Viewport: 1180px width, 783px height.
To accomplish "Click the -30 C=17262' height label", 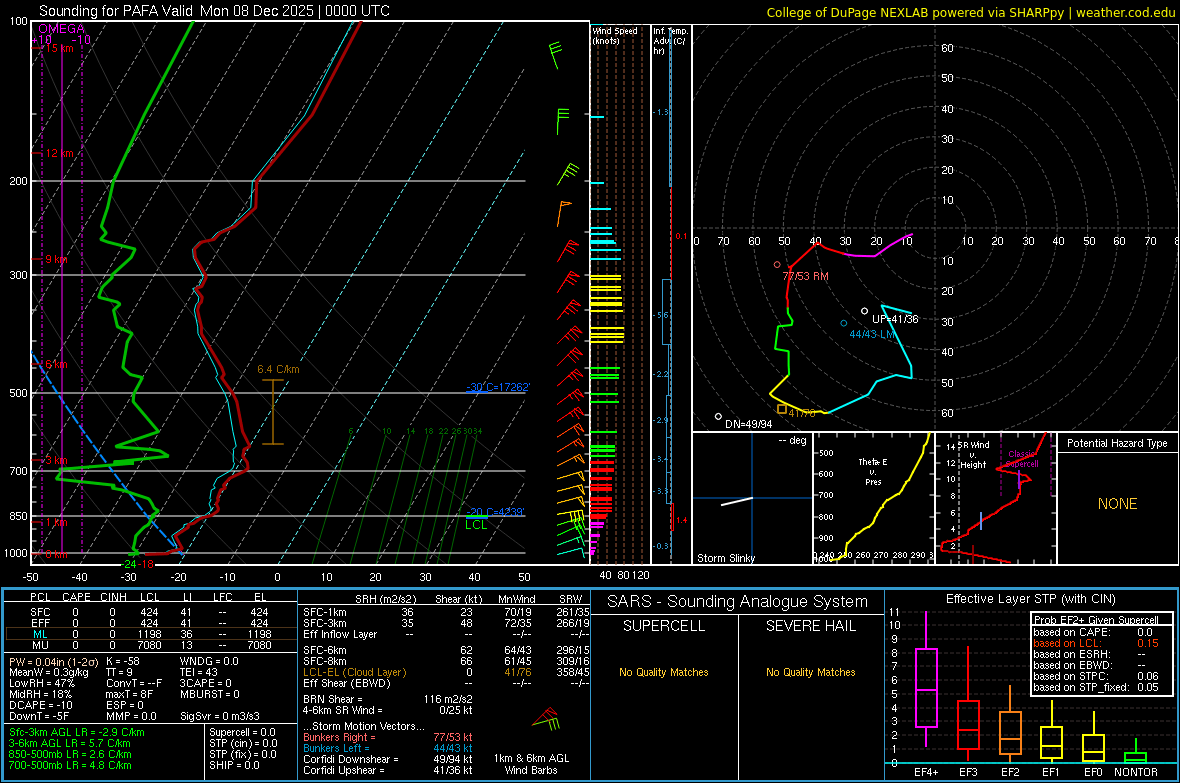I will 498,387.
